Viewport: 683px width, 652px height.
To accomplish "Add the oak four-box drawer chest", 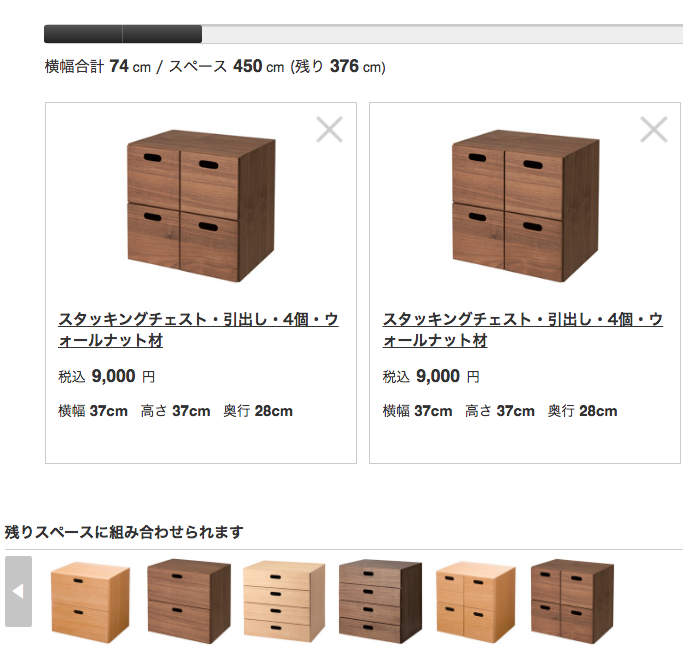I will tap(476, 602).
